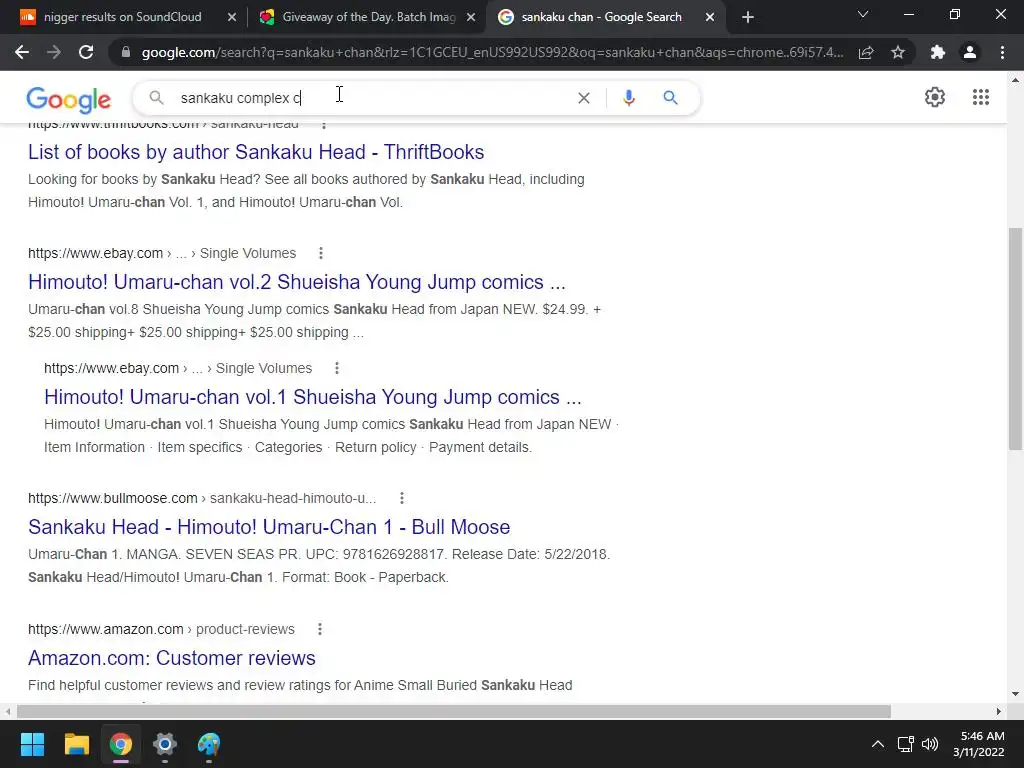
Task: Go back using the browser back arrow
Action: [22, 52]
